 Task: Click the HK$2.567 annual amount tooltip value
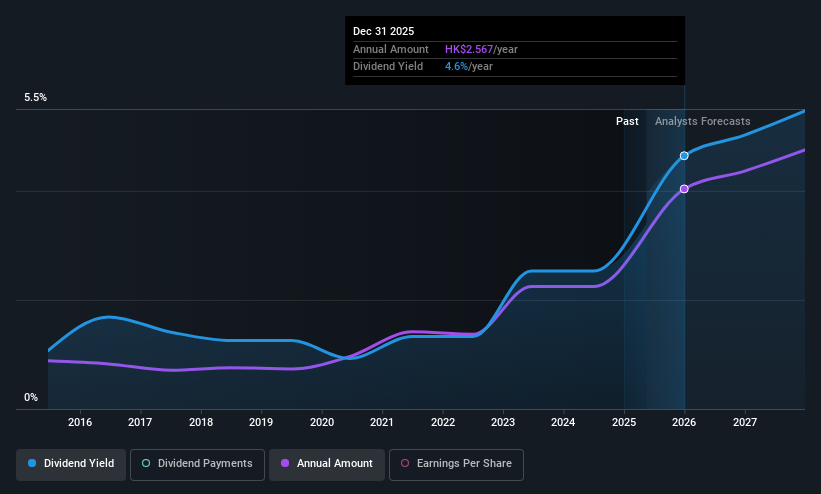point(469,49)
